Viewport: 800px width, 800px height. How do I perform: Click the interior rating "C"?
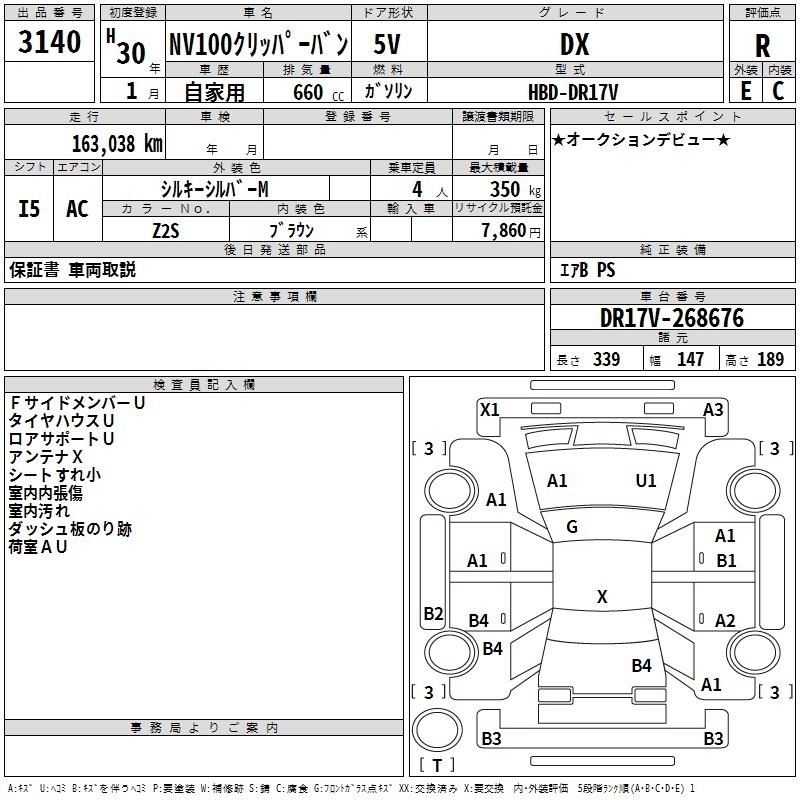(x=778, y=91)
